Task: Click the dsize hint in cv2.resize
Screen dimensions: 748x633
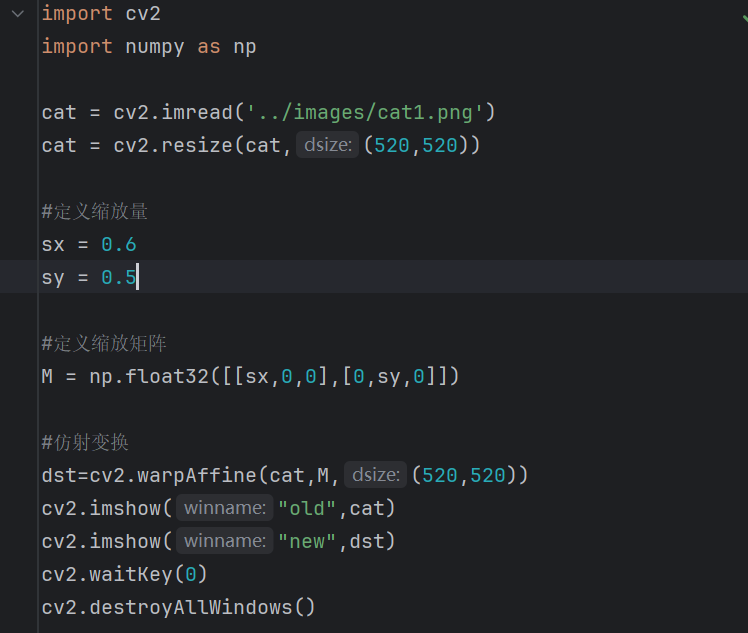Action: tap(328, 145)
